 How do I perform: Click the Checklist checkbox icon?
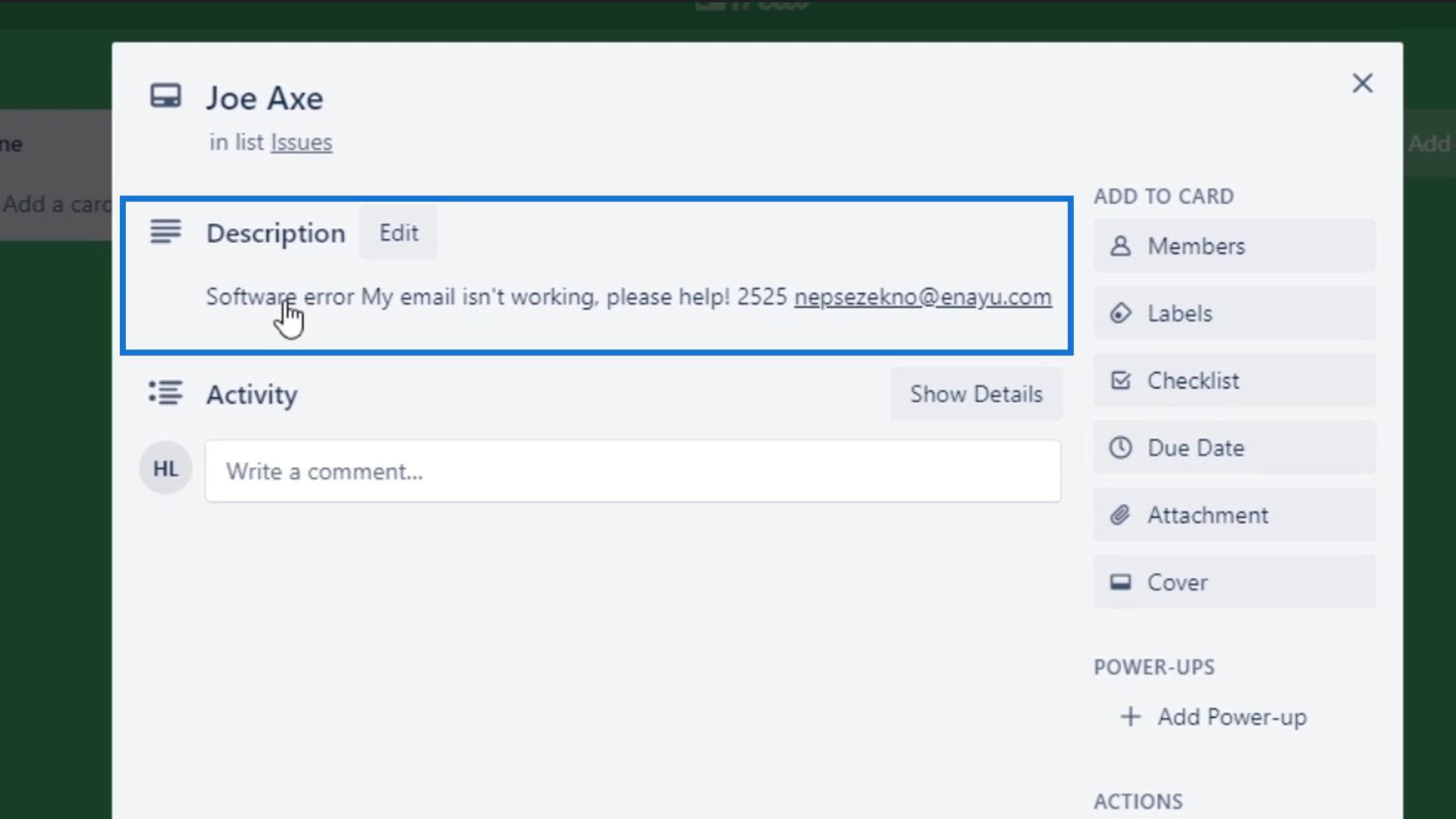pos(1120,380)
